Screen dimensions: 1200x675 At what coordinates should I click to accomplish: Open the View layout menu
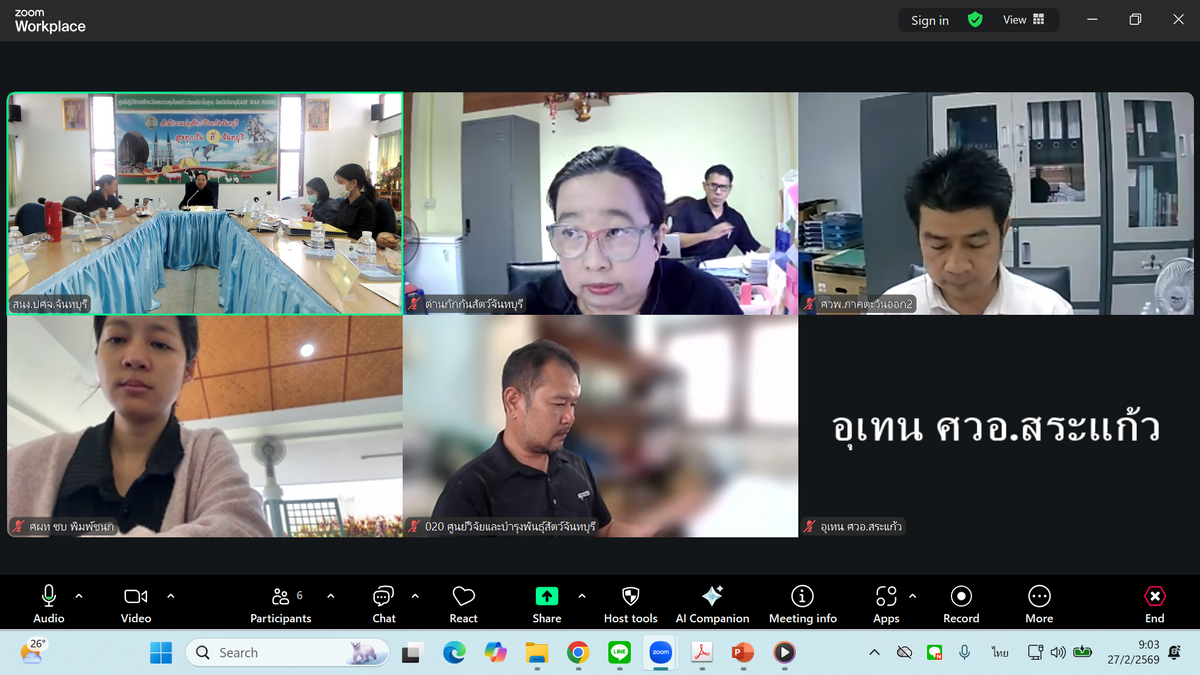(1023, 20)
